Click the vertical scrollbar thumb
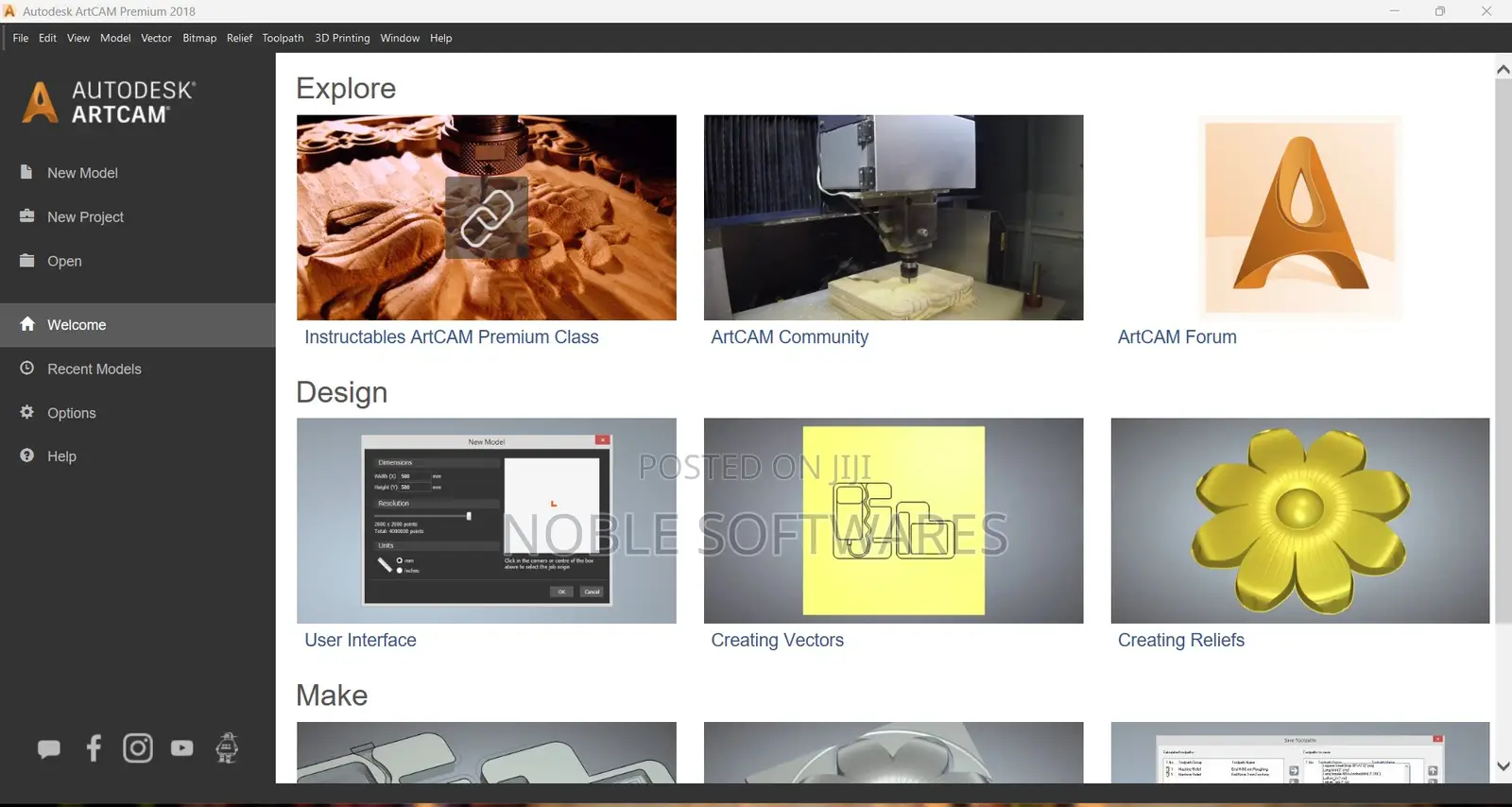Viewport: 1512px width, 807px height. (1503, 352)
